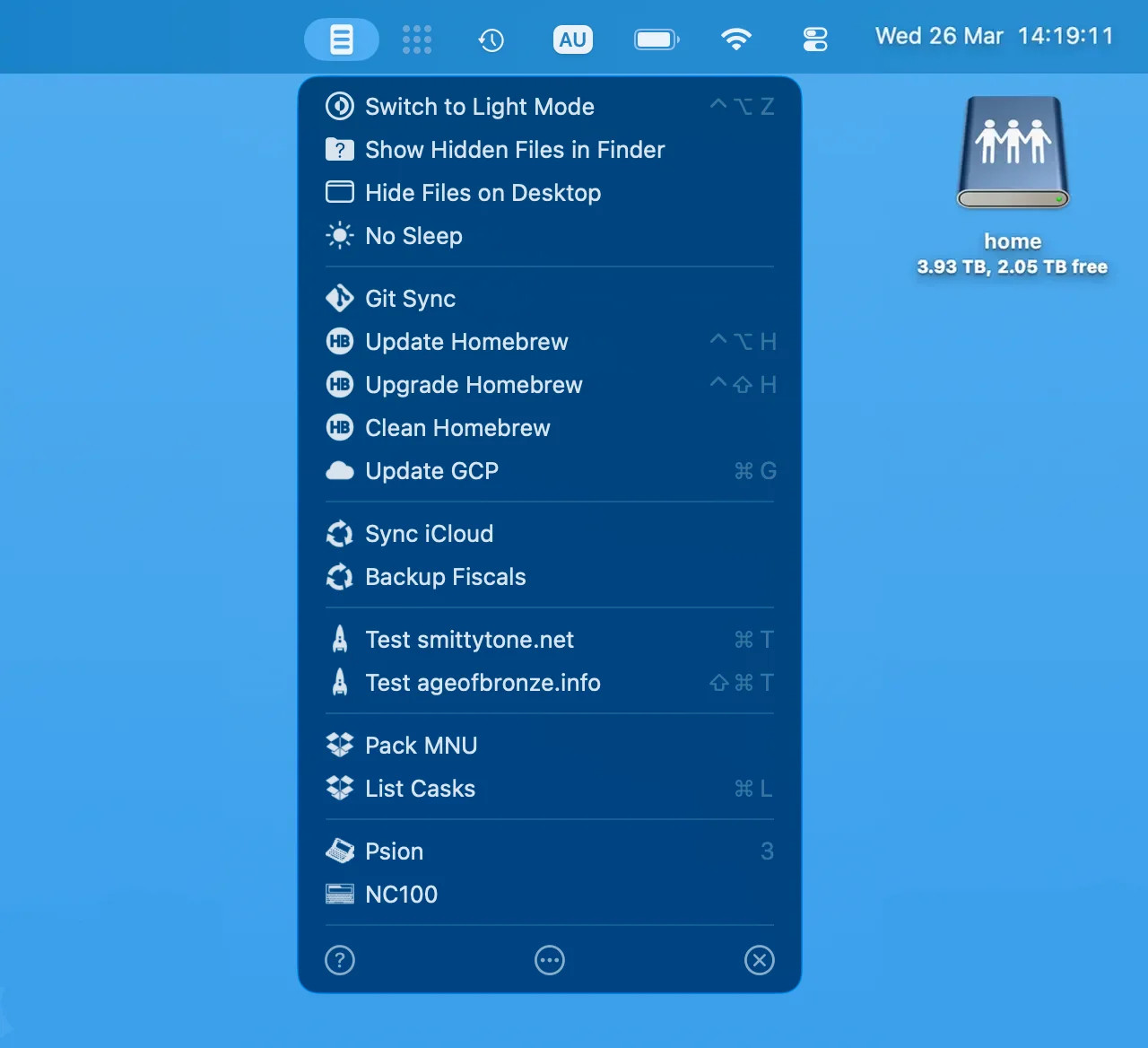Open the NC100 item

tap(550, 895)
